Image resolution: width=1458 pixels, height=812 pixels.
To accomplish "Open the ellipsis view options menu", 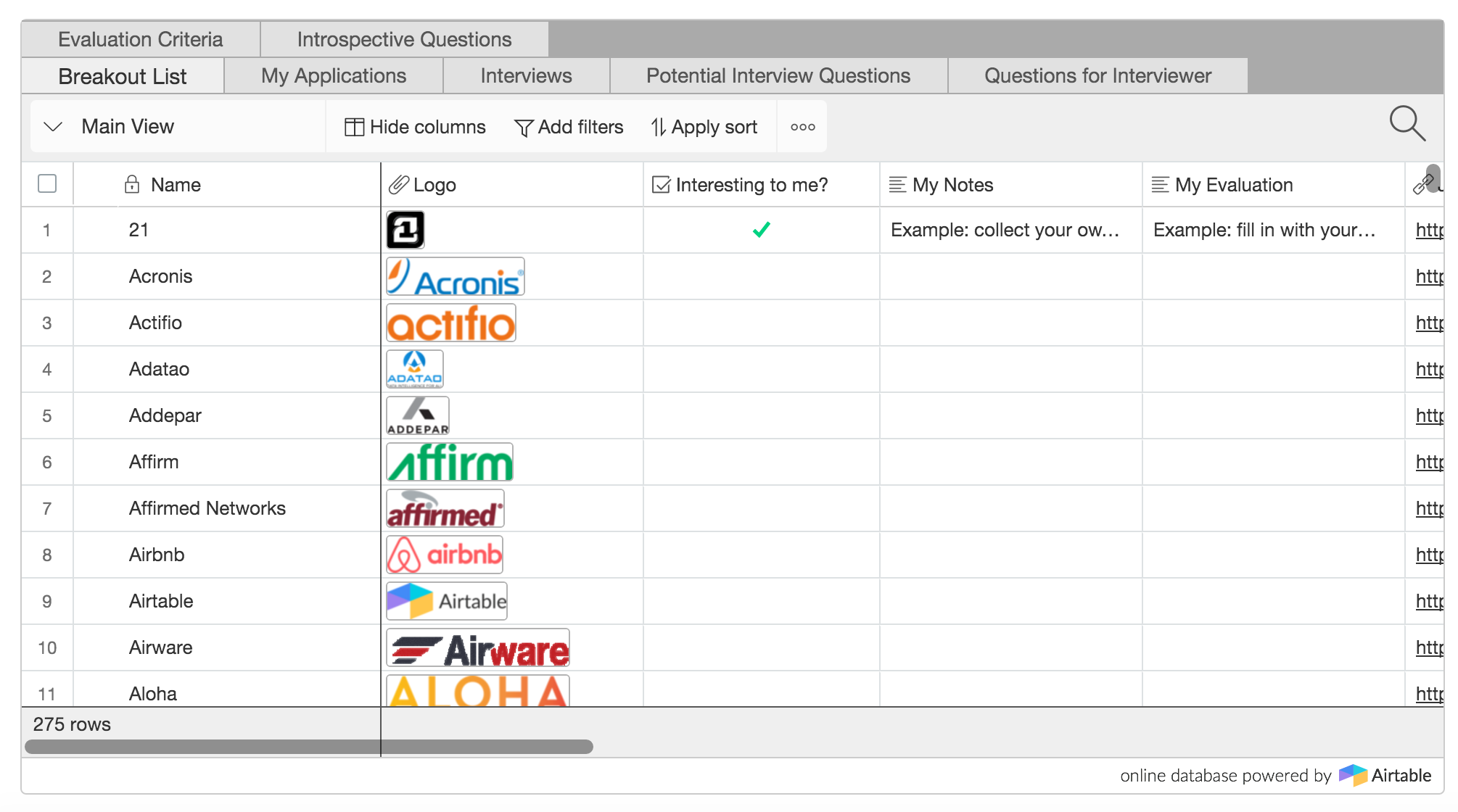I will pyautogui.click(x=802, y=127).
